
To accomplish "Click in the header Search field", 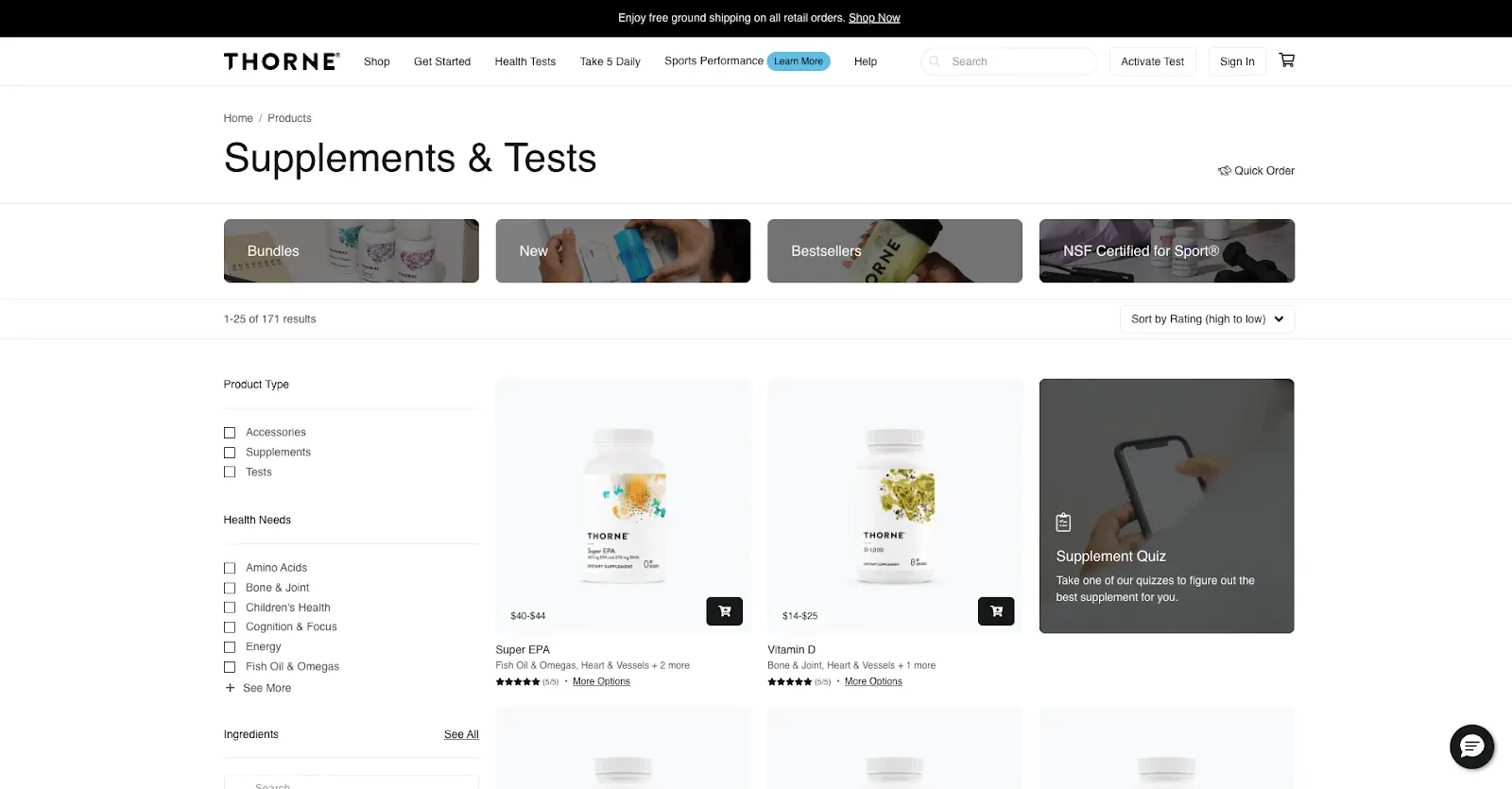I will point(1009,61).
